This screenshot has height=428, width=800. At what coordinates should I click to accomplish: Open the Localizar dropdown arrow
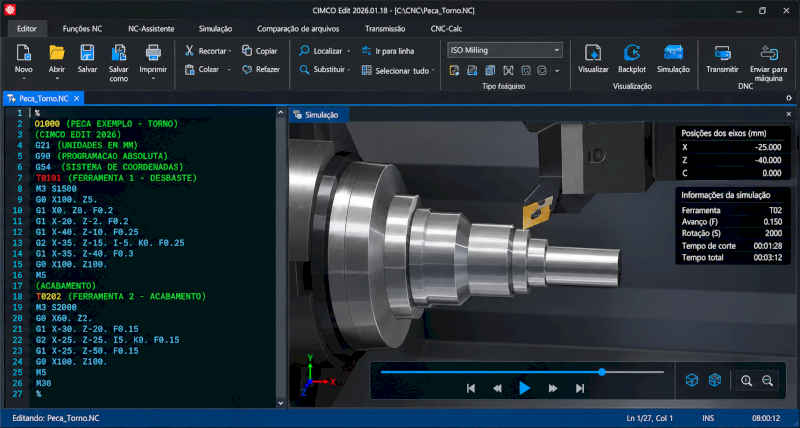348,51
